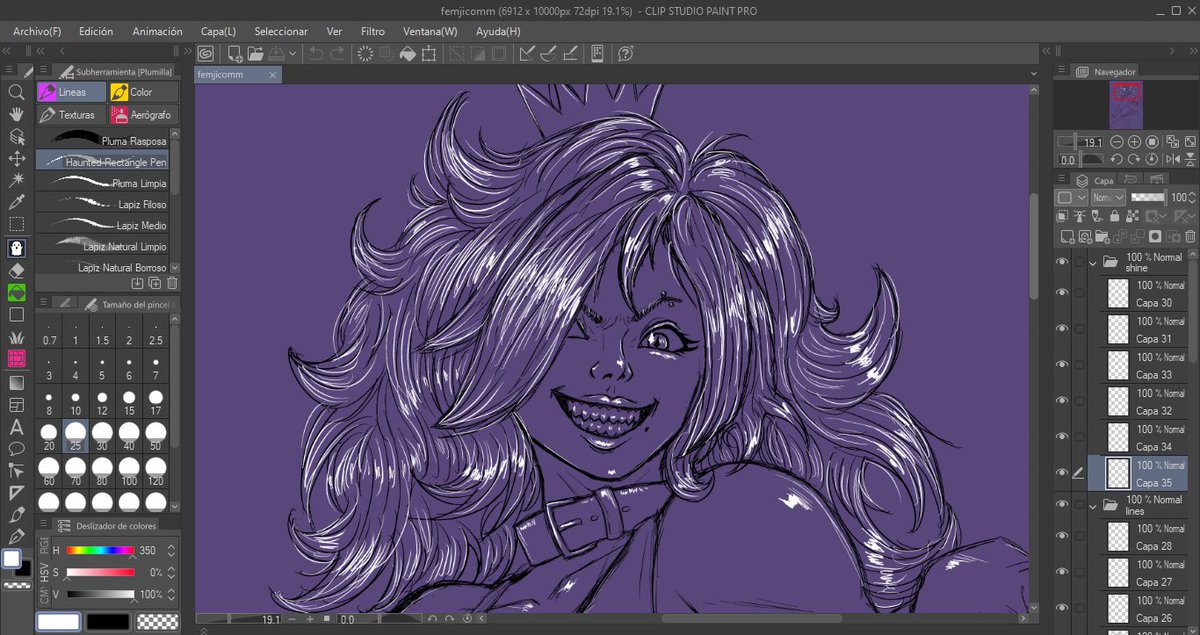Select the Color sub tool group
The height and width of the screenshot is (635, 1200).
pos(142,92)
